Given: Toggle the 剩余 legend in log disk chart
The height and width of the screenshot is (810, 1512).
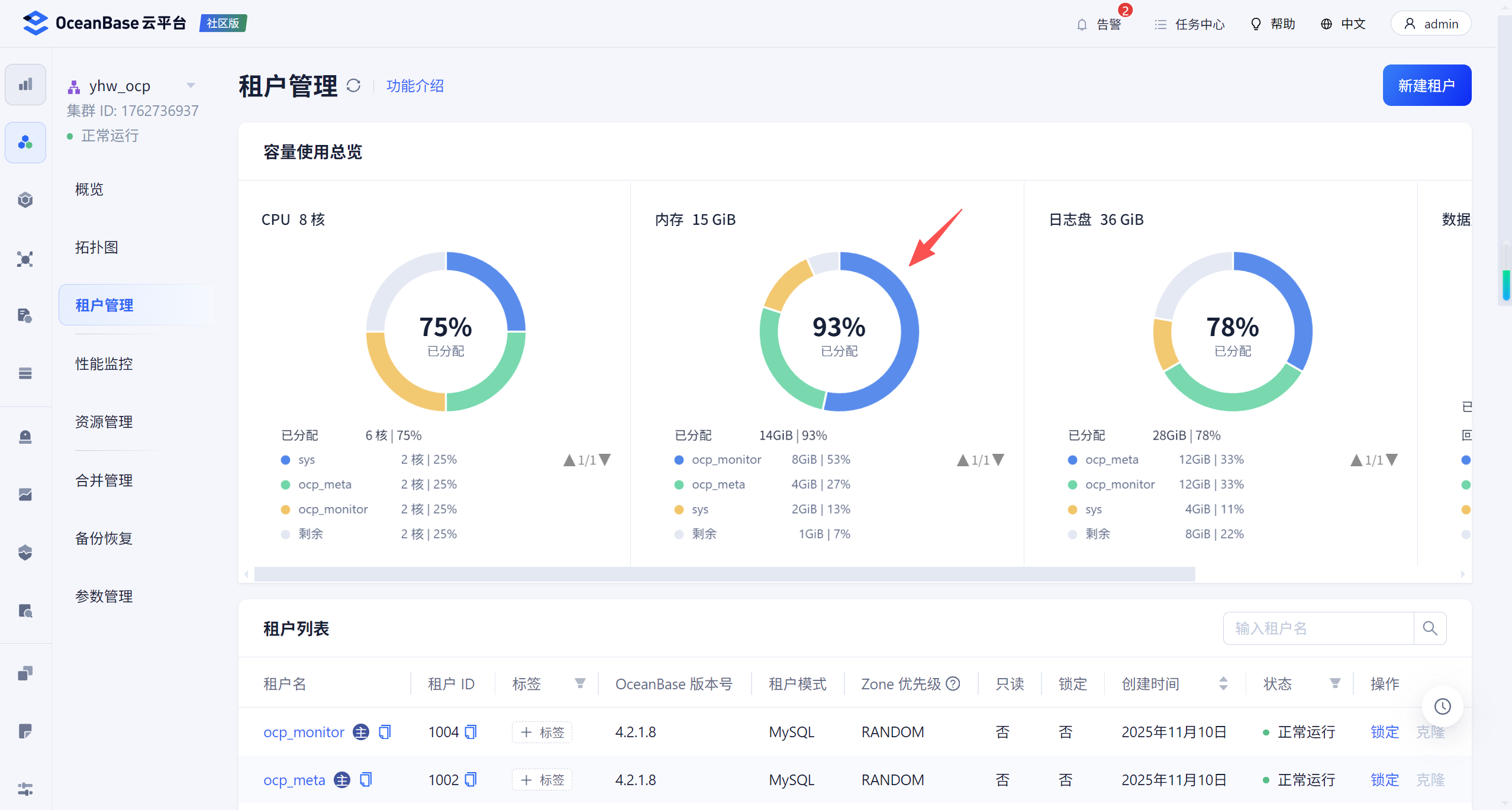Looking at the screenshot, I should pos(1097,534).
